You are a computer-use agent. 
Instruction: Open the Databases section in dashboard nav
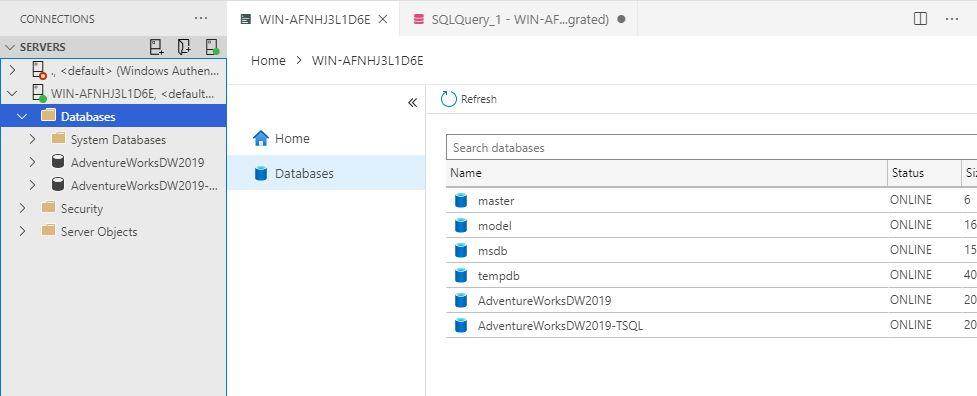tap(326, 173)
